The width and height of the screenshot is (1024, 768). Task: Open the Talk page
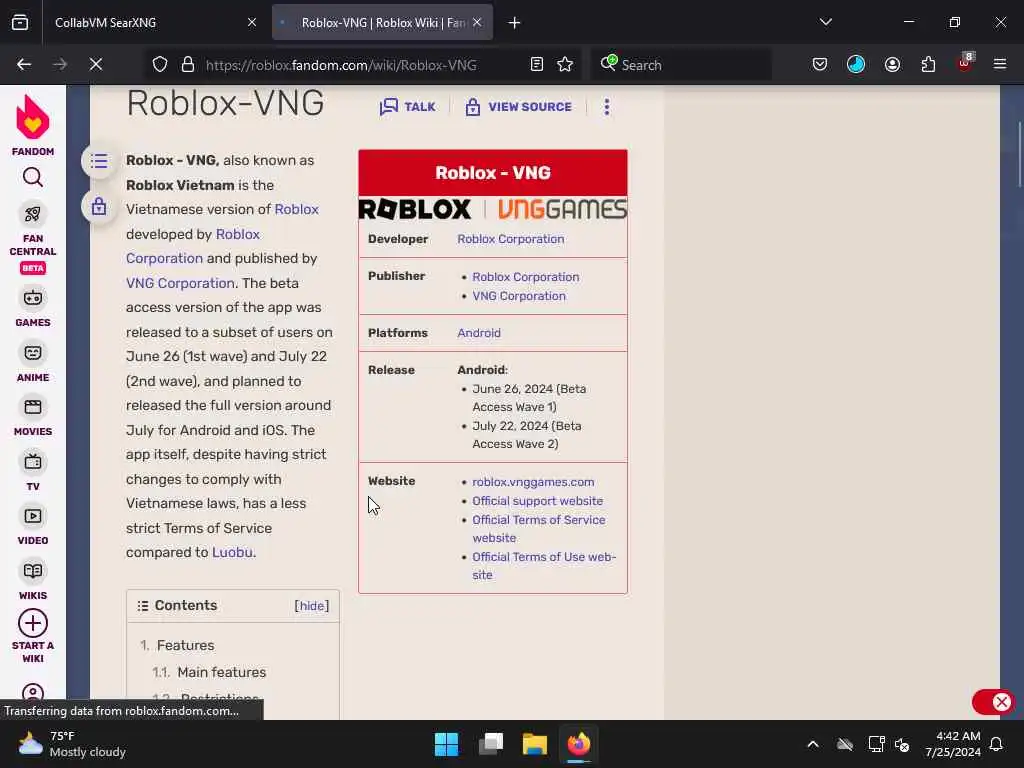(408, 106)
